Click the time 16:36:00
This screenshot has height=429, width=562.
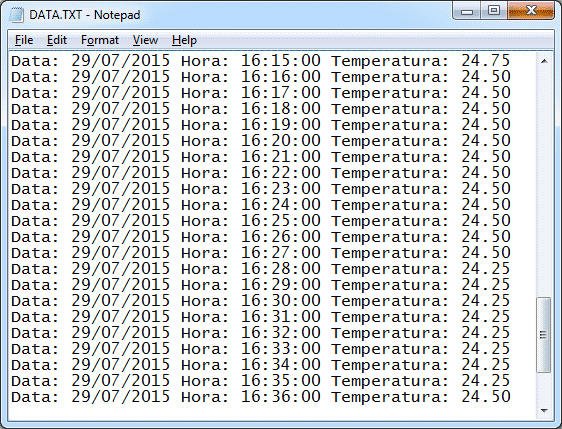click(281, 397)
